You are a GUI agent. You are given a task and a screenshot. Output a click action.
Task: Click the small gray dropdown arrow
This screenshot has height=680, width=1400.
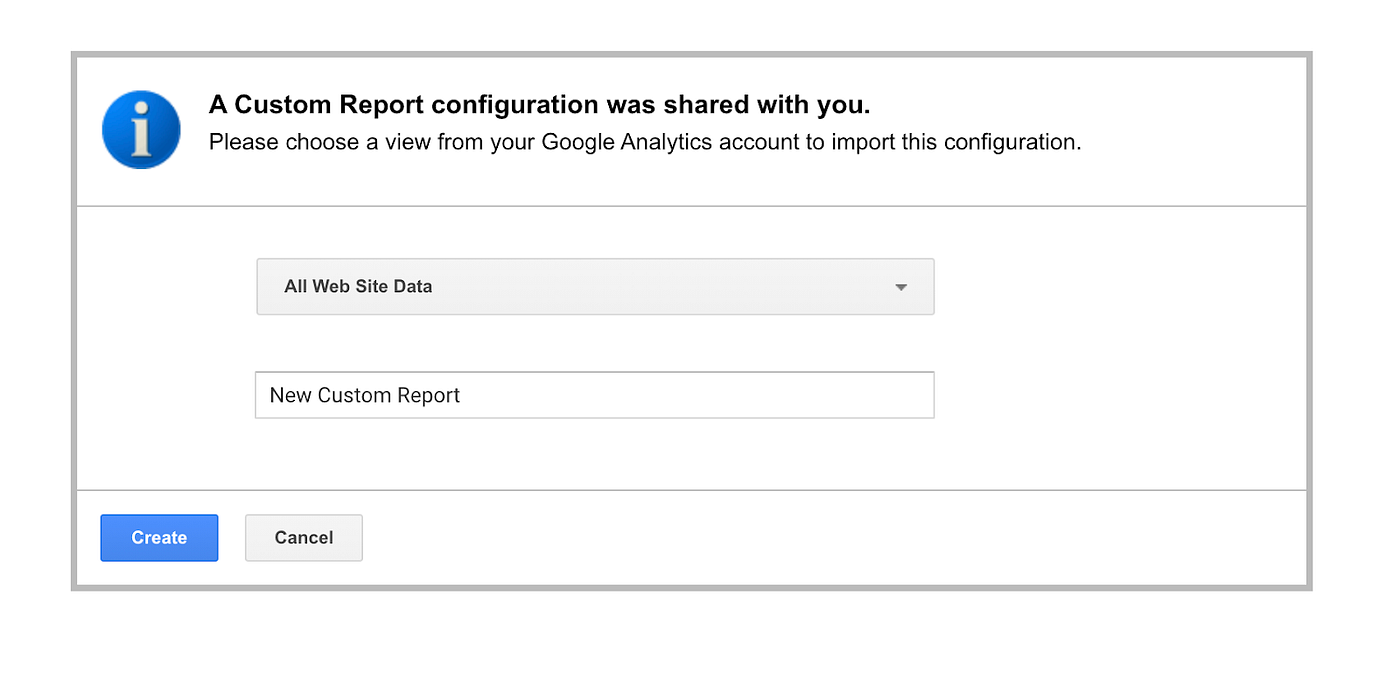(901, 287)
